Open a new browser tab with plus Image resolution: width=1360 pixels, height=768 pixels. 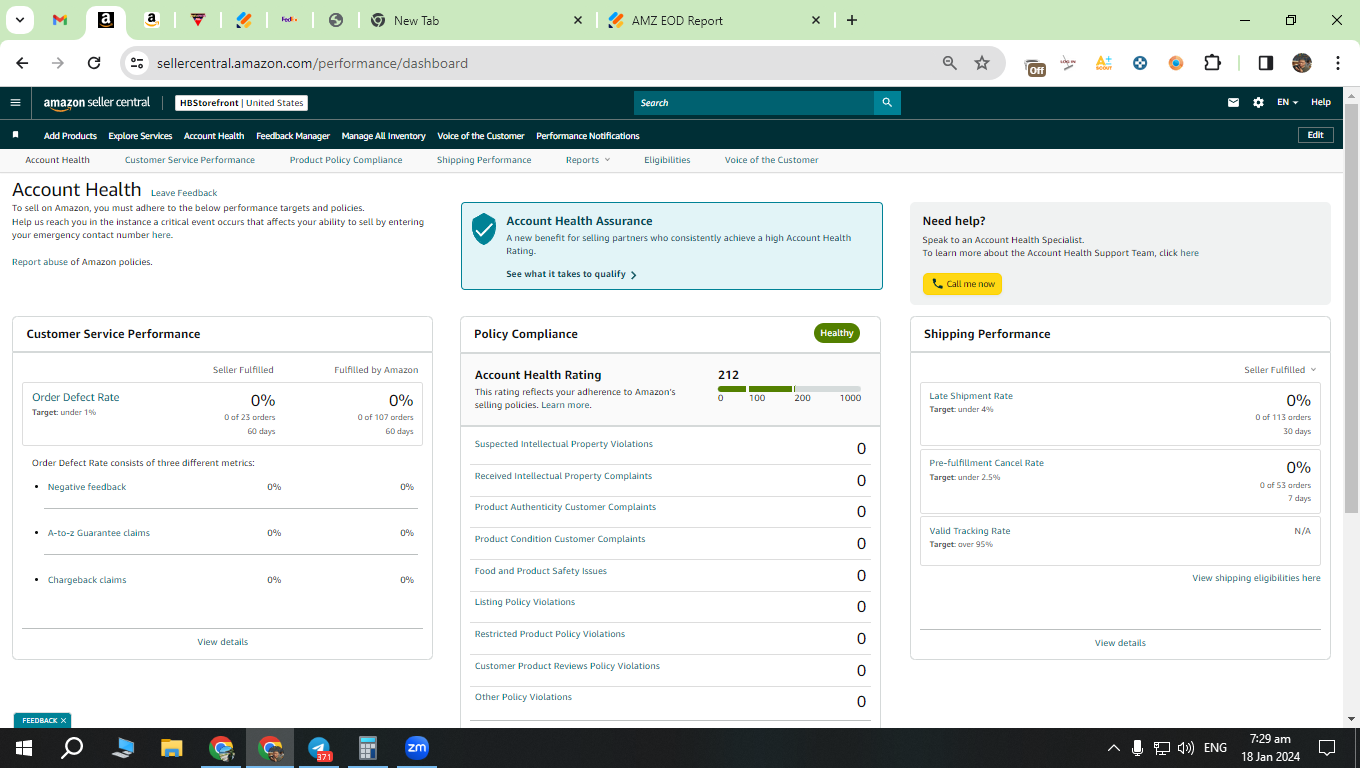852,20
